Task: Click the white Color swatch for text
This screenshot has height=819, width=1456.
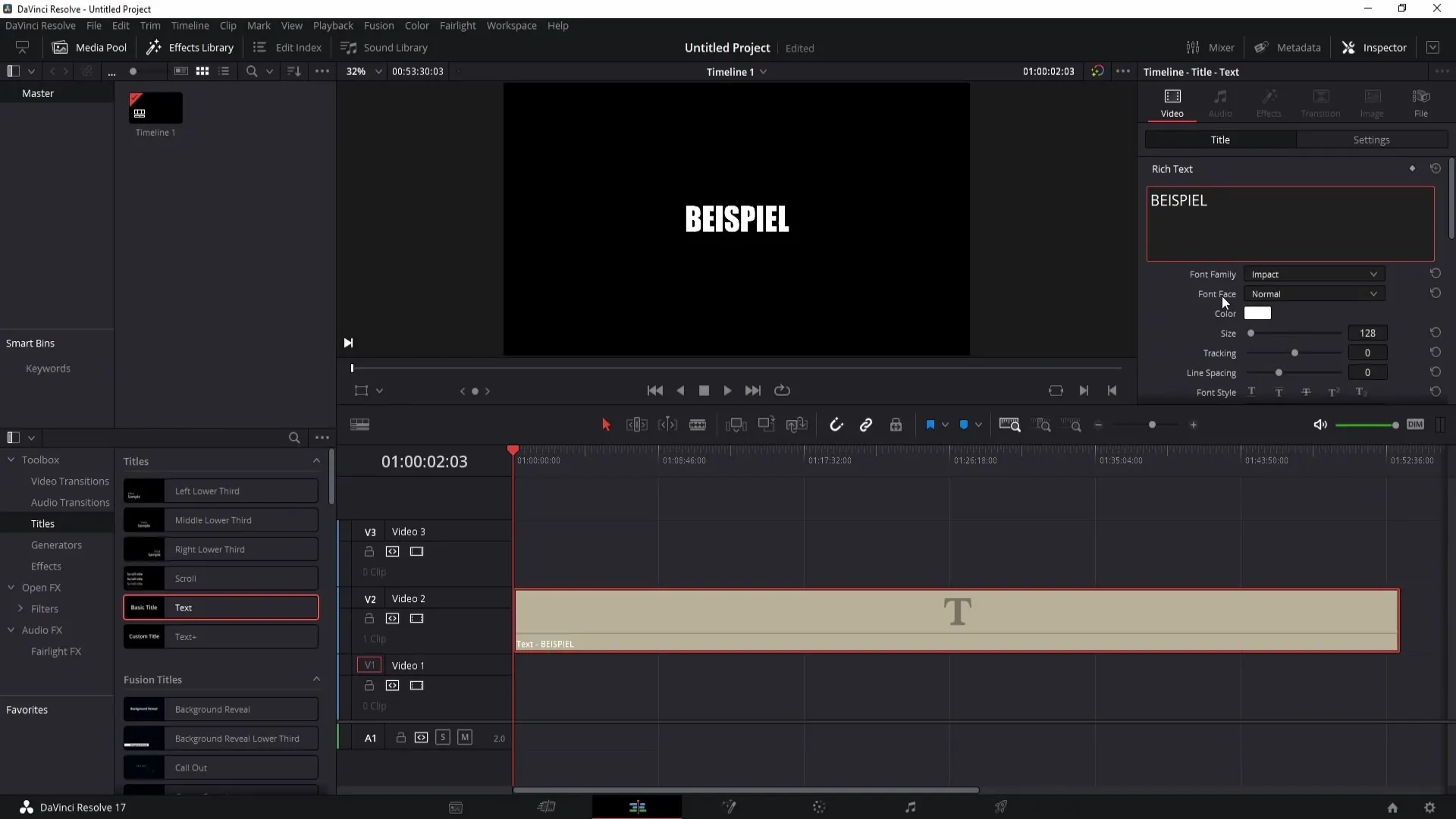Action: 1258,313
